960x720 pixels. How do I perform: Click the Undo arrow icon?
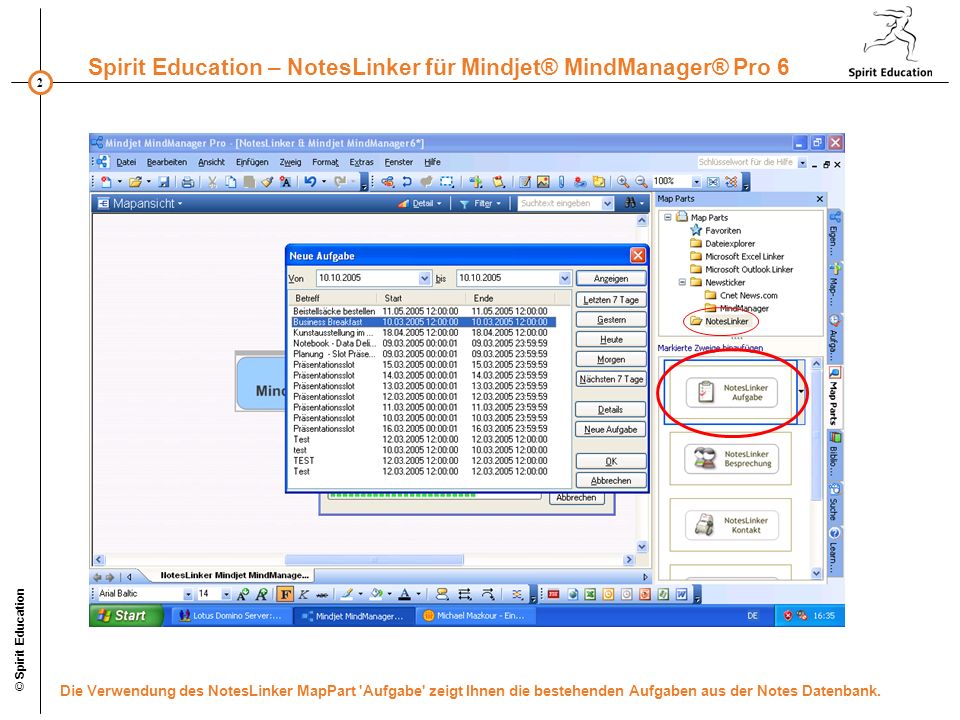[x=310, y=182]
